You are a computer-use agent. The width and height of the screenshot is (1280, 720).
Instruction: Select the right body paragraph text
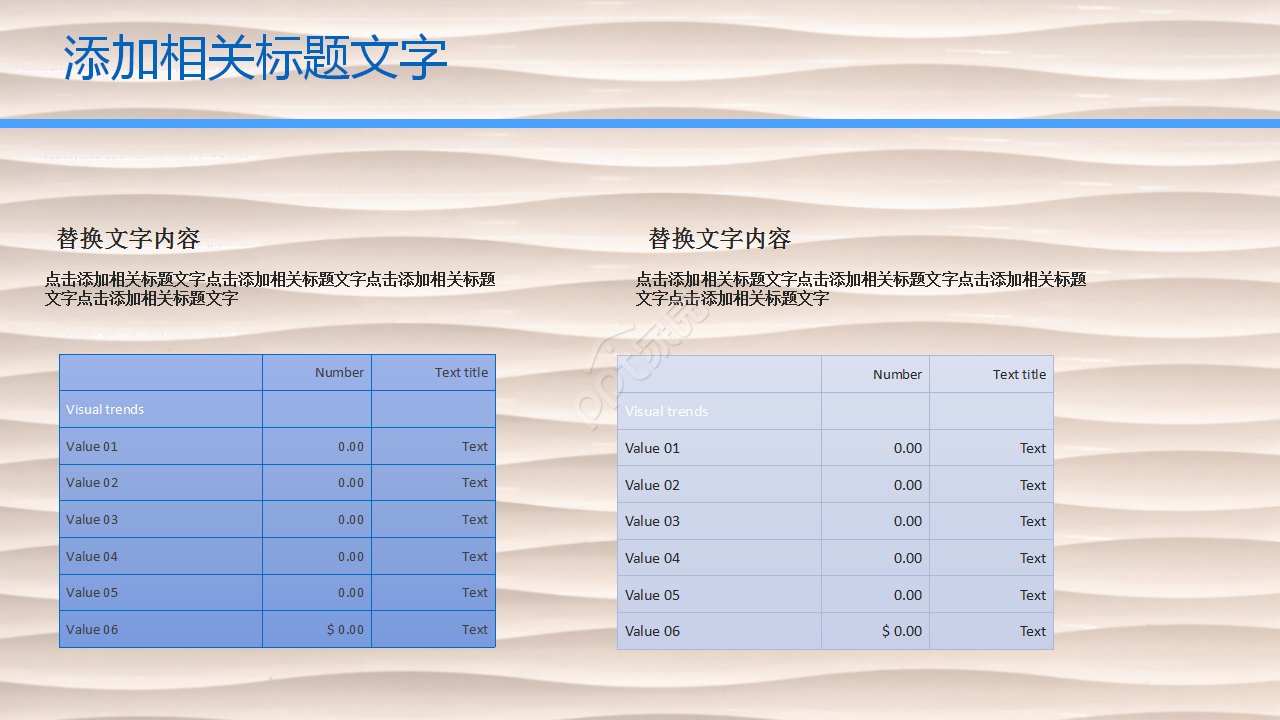click(x=862, y=288)
